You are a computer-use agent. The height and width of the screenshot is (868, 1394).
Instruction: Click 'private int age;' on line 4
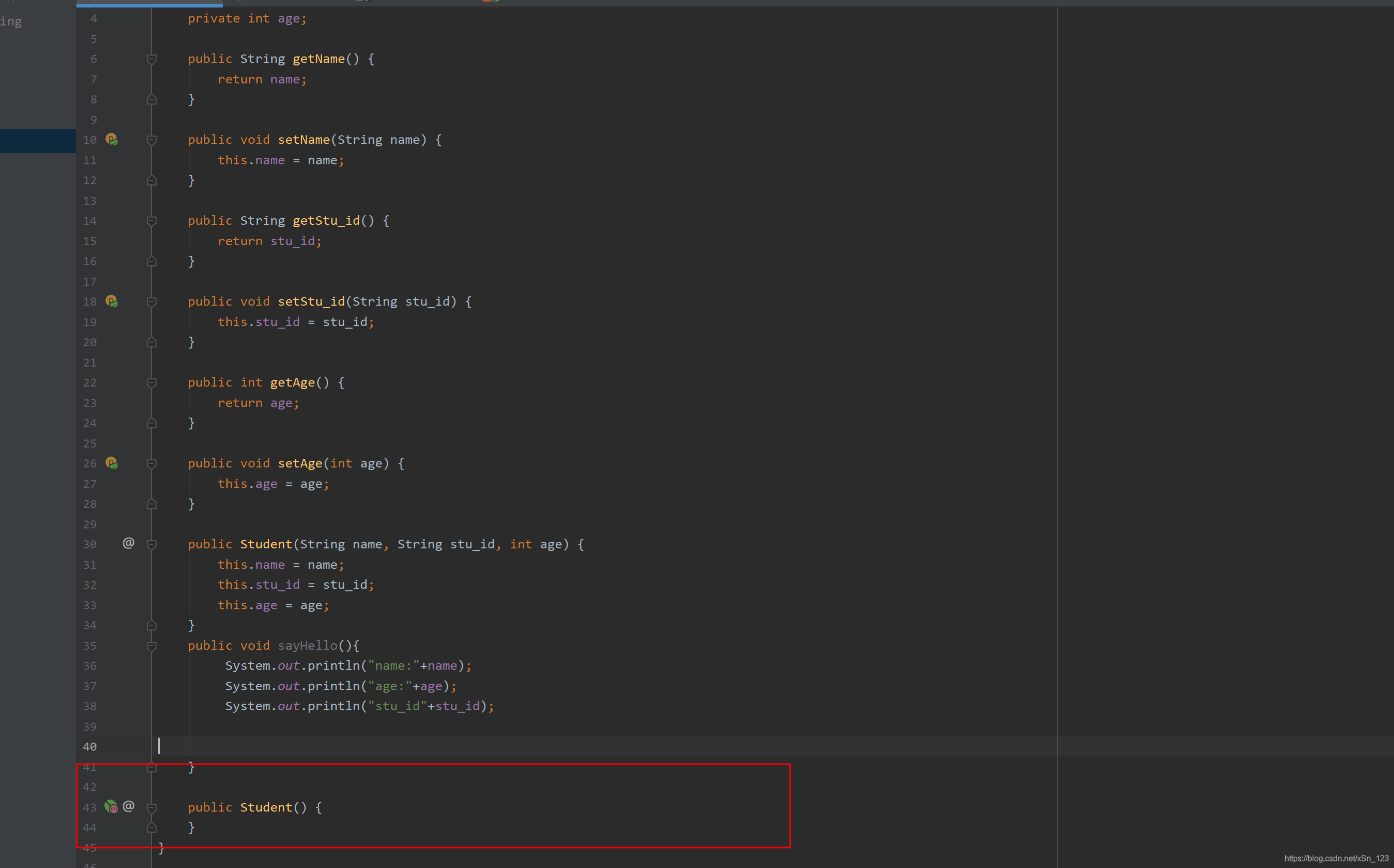click(247, 19)
